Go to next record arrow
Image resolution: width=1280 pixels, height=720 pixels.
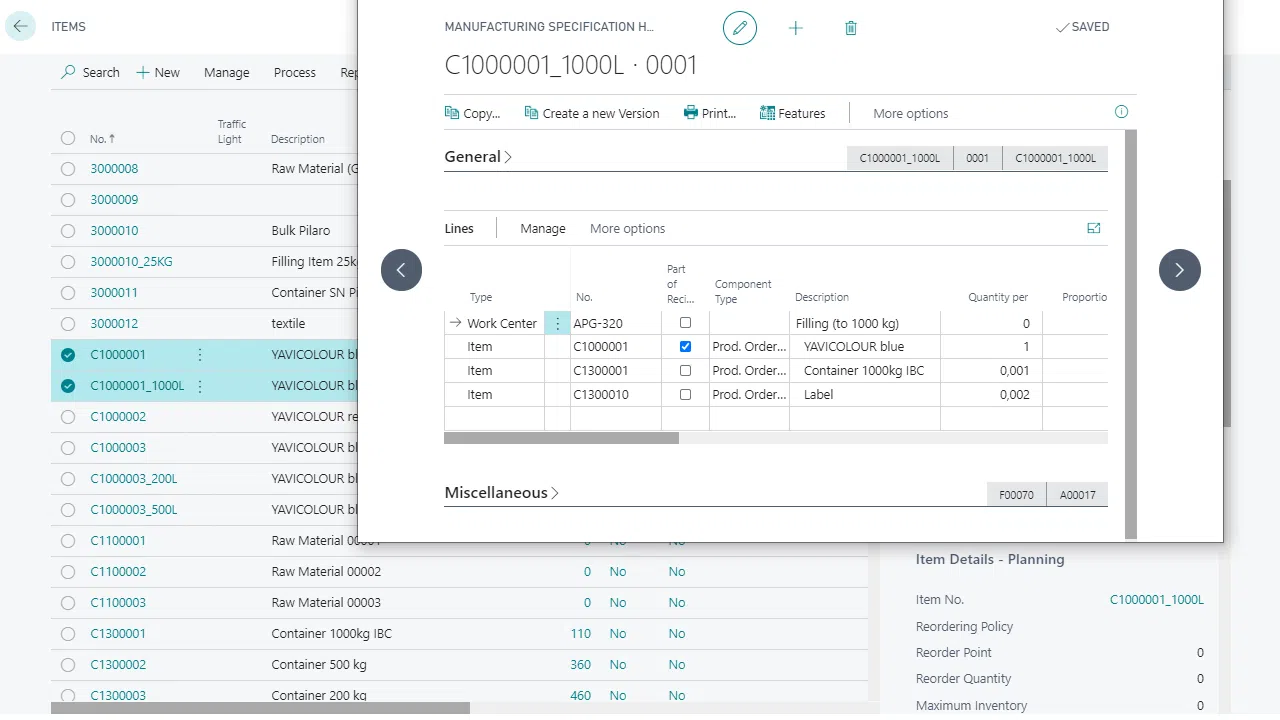tap(1179, 270)
